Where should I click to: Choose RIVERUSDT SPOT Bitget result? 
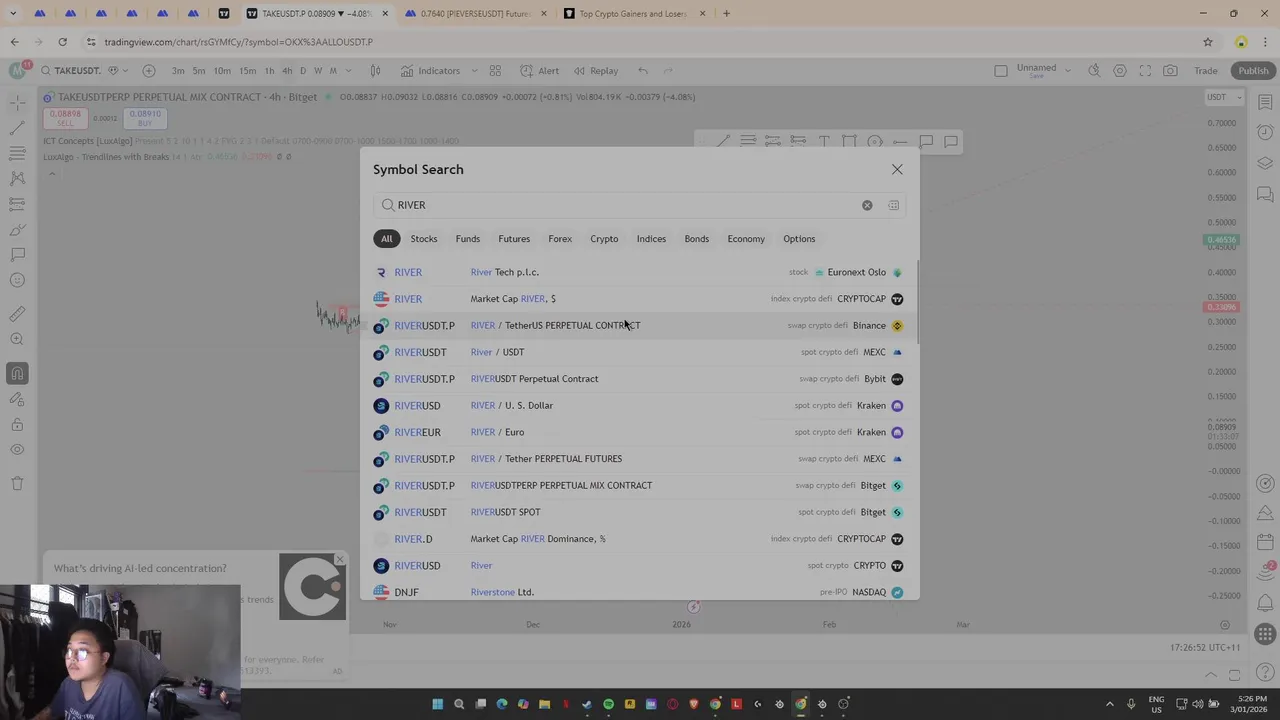click(x=638, y=512)
